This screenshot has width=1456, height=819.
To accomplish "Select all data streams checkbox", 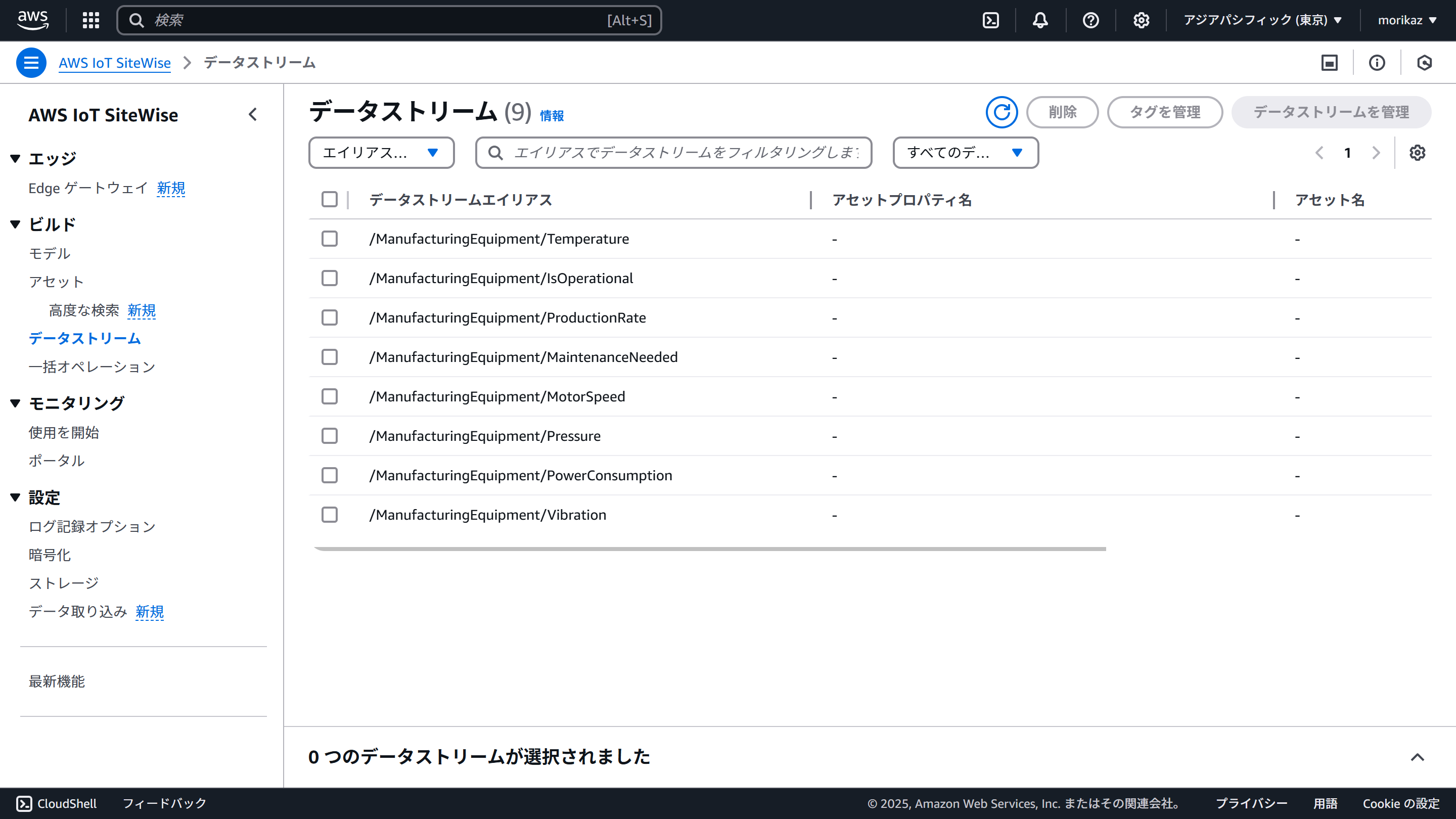I will [330, 200].
